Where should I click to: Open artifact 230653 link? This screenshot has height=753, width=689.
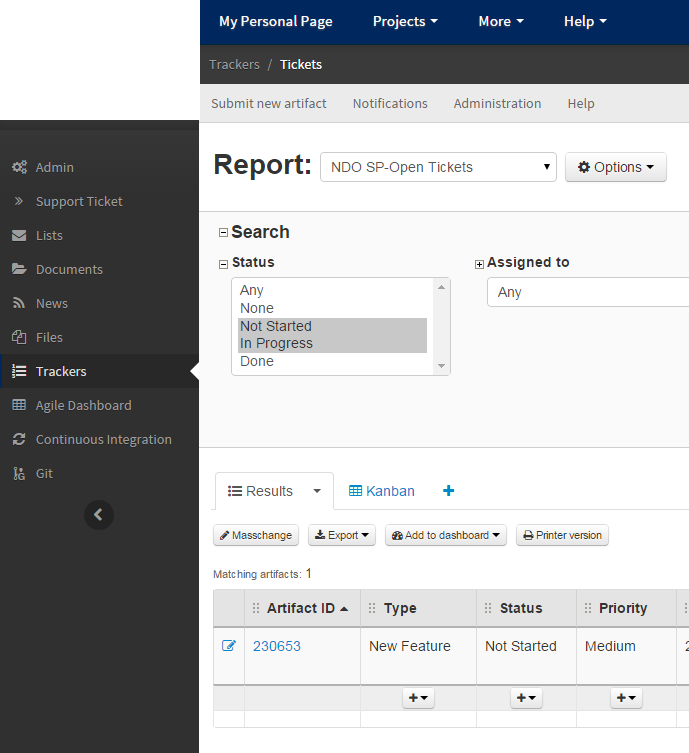[x=277, y=646]
